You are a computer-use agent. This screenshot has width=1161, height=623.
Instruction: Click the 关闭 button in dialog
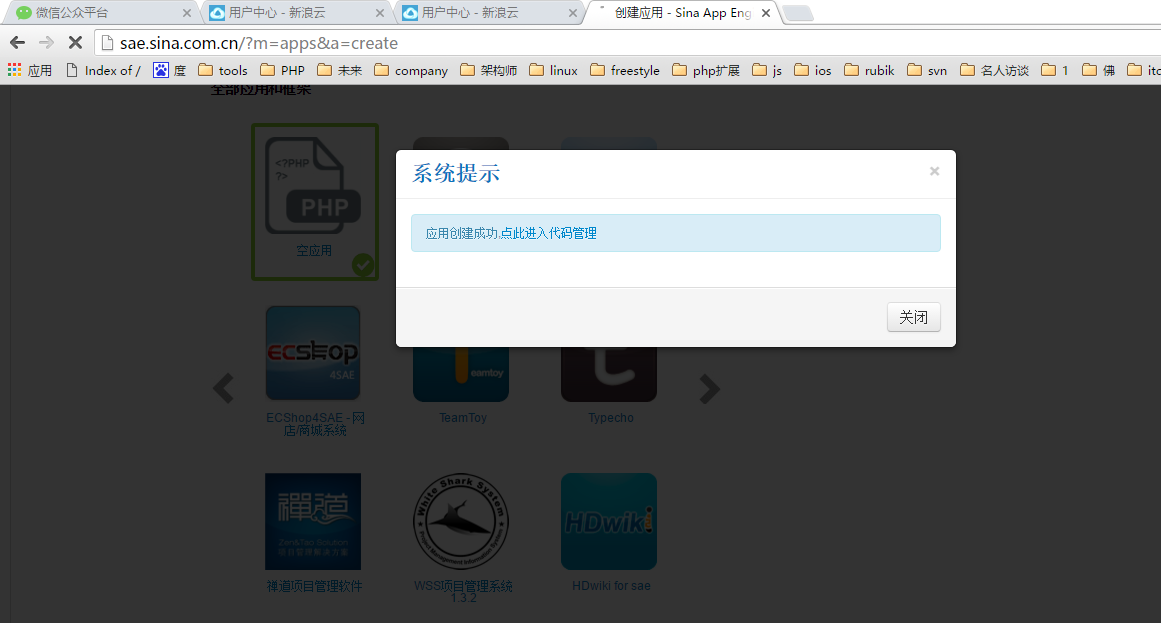(x=913, y=317)
